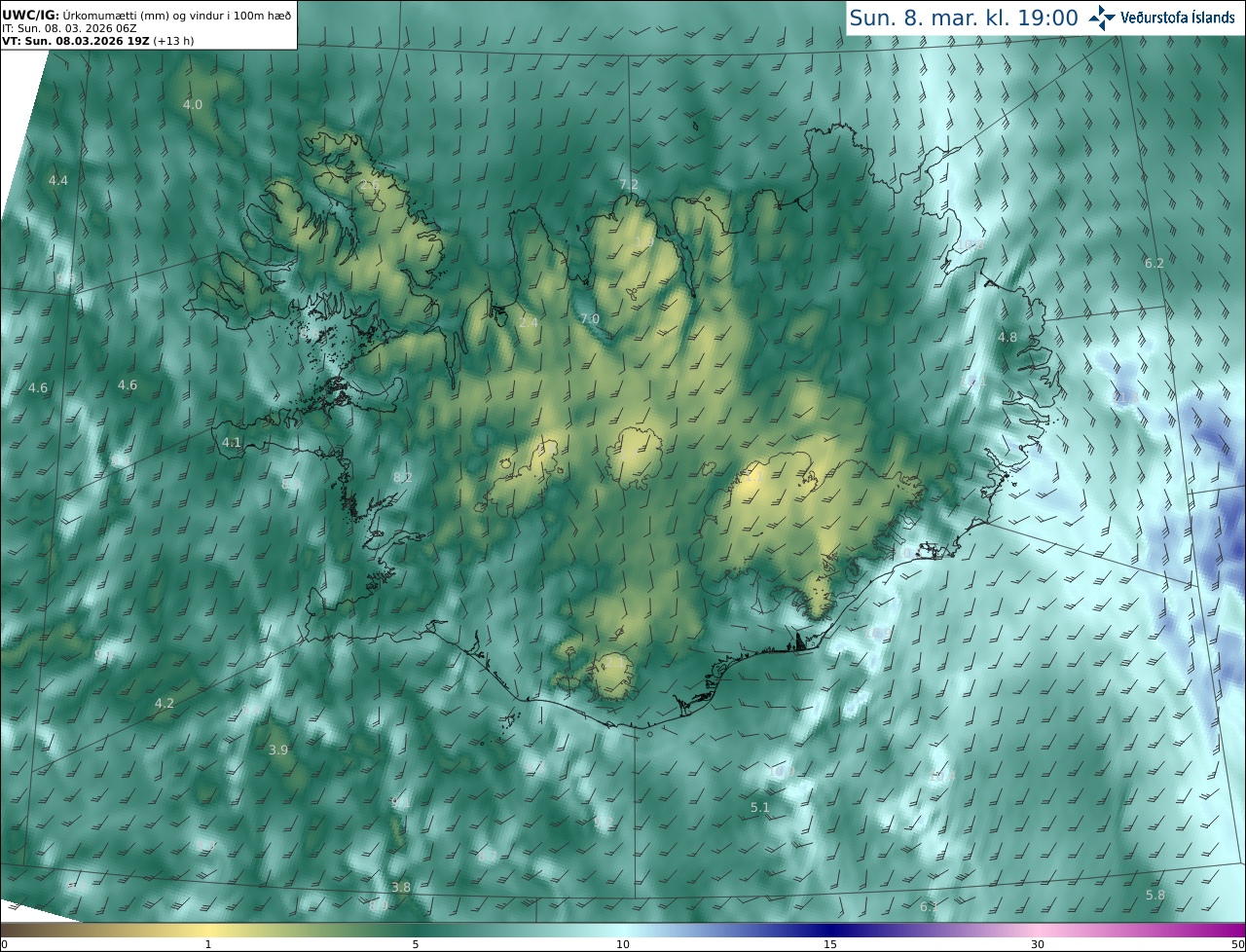The image size is (1246, 952).
Task: Click the colorbar label 30
Action: point(1038,944)
